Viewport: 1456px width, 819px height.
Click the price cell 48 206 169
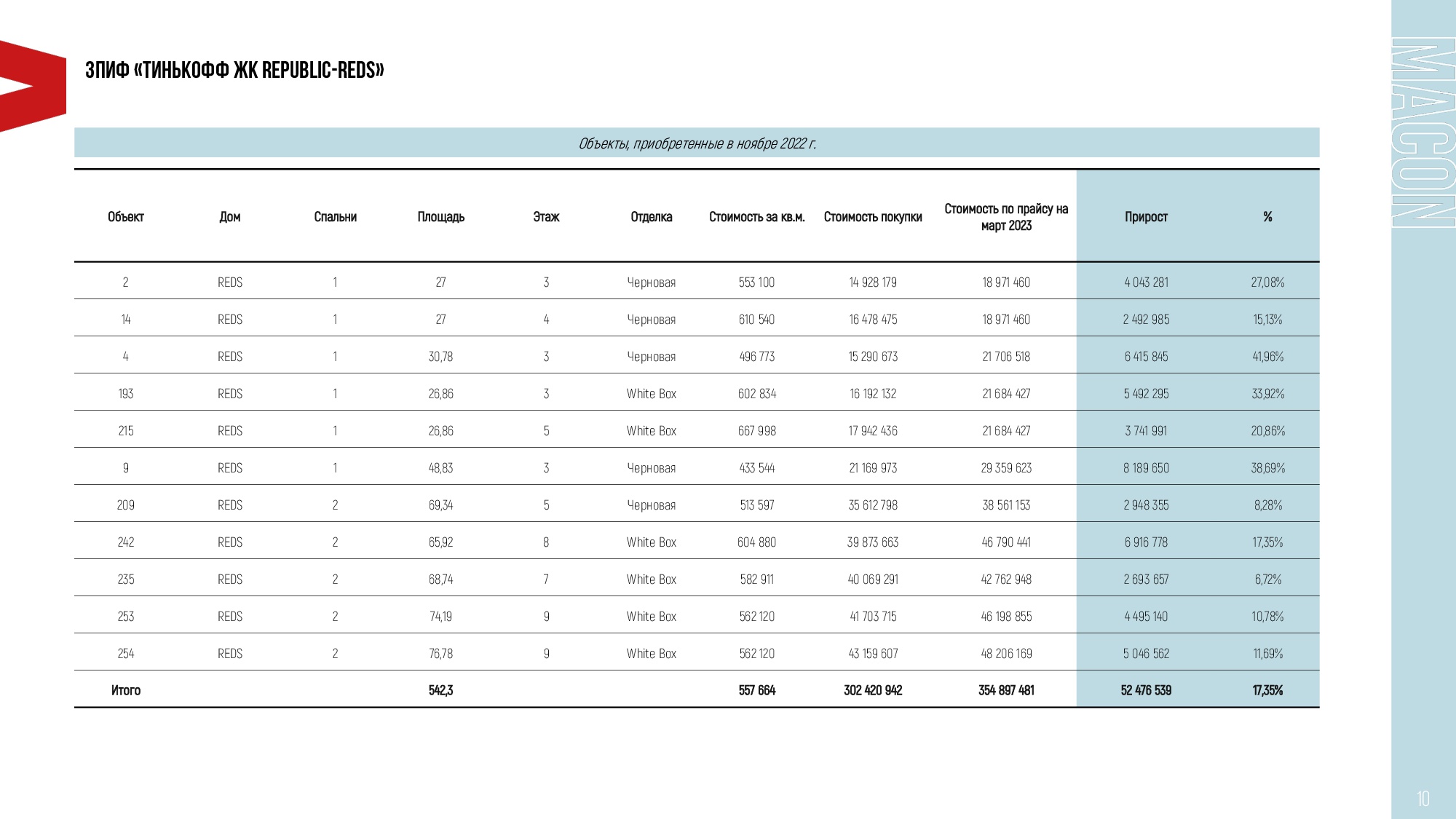[1005, 654]
